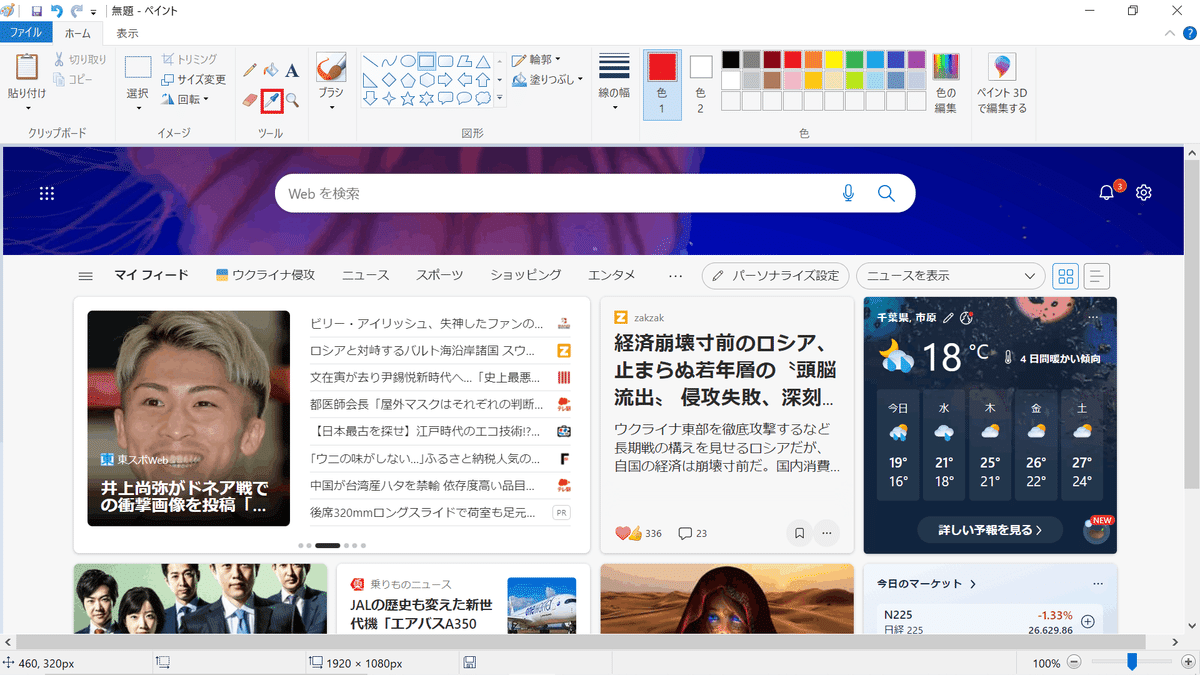Expand the arrow below 選択
1200x675 pixels.
[x=138, y=108]
